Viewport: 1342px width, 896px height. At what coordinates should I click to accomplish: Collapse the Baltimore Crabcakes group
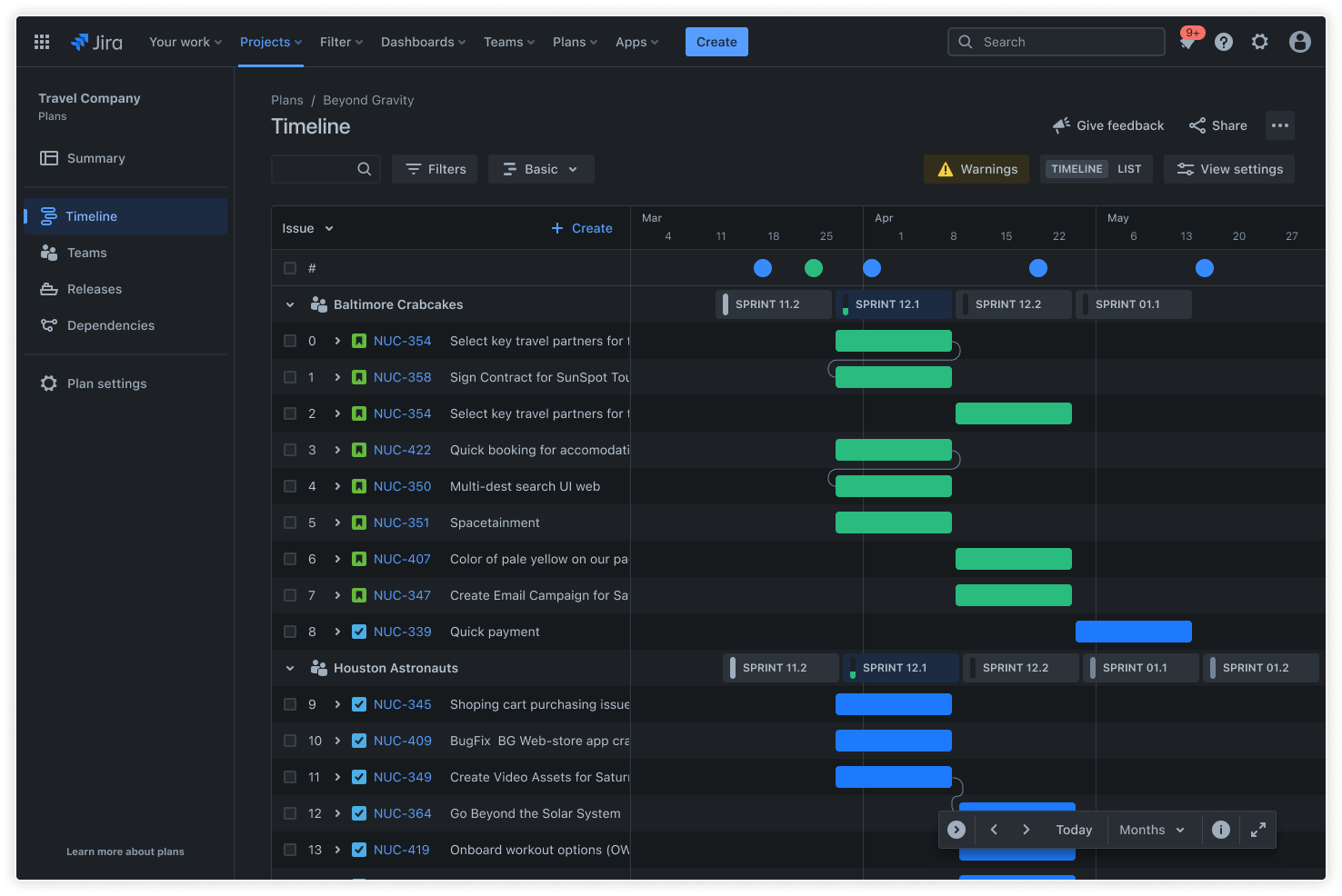(x=289, y=304)
